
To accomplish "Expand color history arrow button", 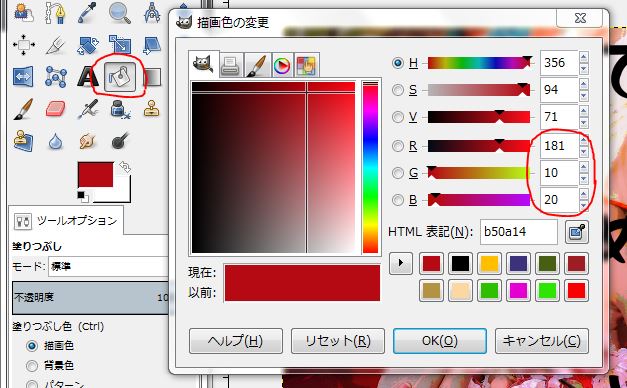I will point(401,263).
